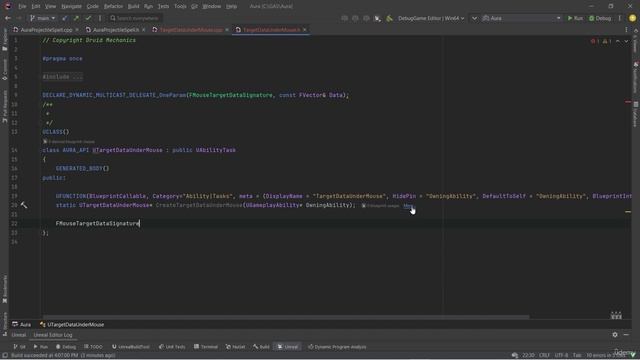This screenshot has height=360, width=640.
Task: Open the main git branch dropdown
Action: (42, 18)
